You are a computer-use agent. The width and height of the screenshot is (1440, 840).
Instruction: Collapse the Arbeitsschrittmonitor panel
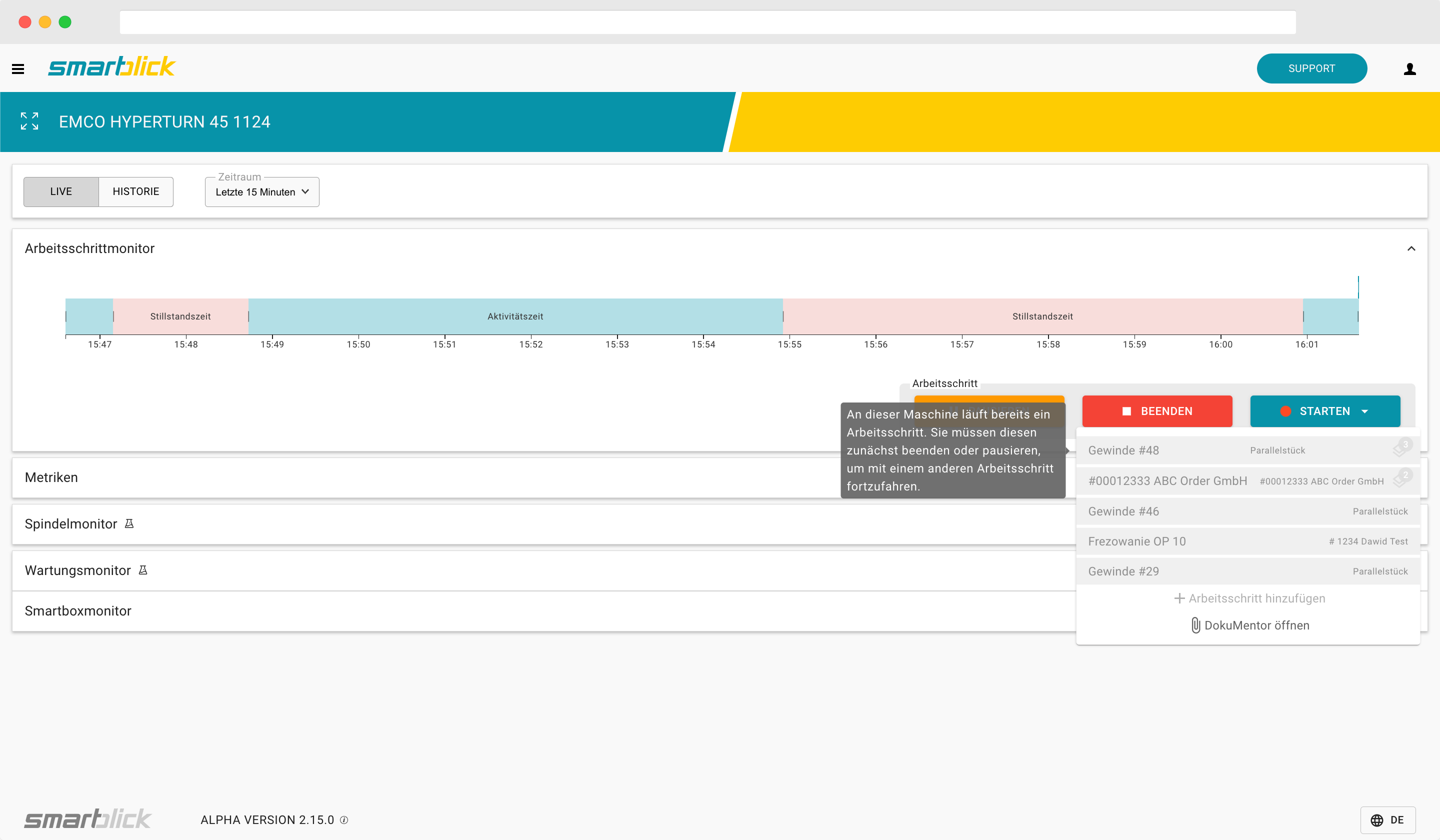[1411, 248]
